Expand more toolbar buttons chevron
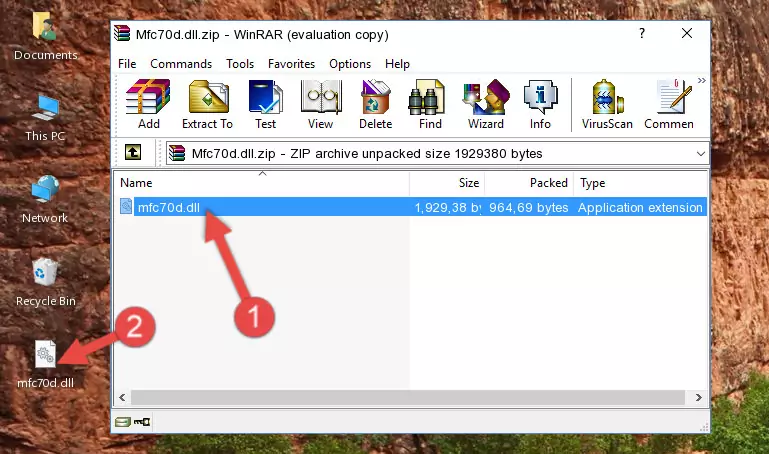The width and height of the screenshot is (769, 454). [702, 81]
